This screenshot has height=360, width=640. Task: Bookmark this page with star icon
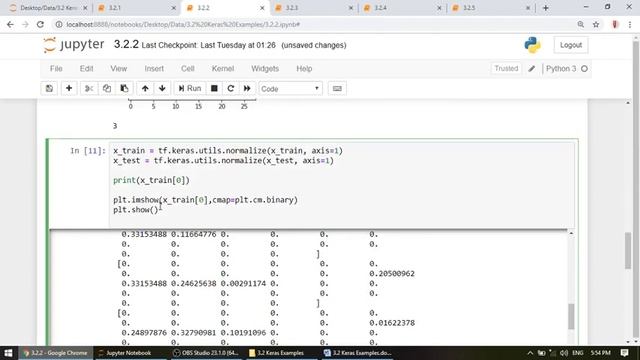pyautogui.click(x=596, y=24)
